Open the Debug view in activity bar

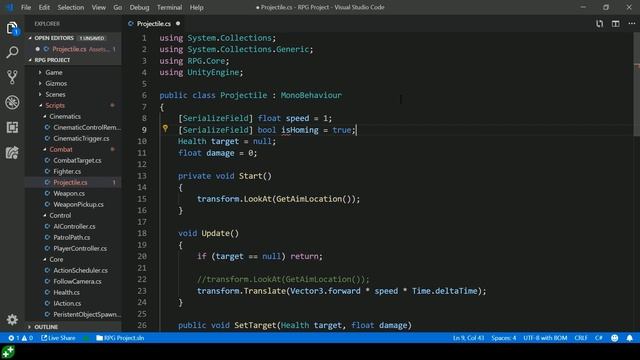[x=12, y=102]
